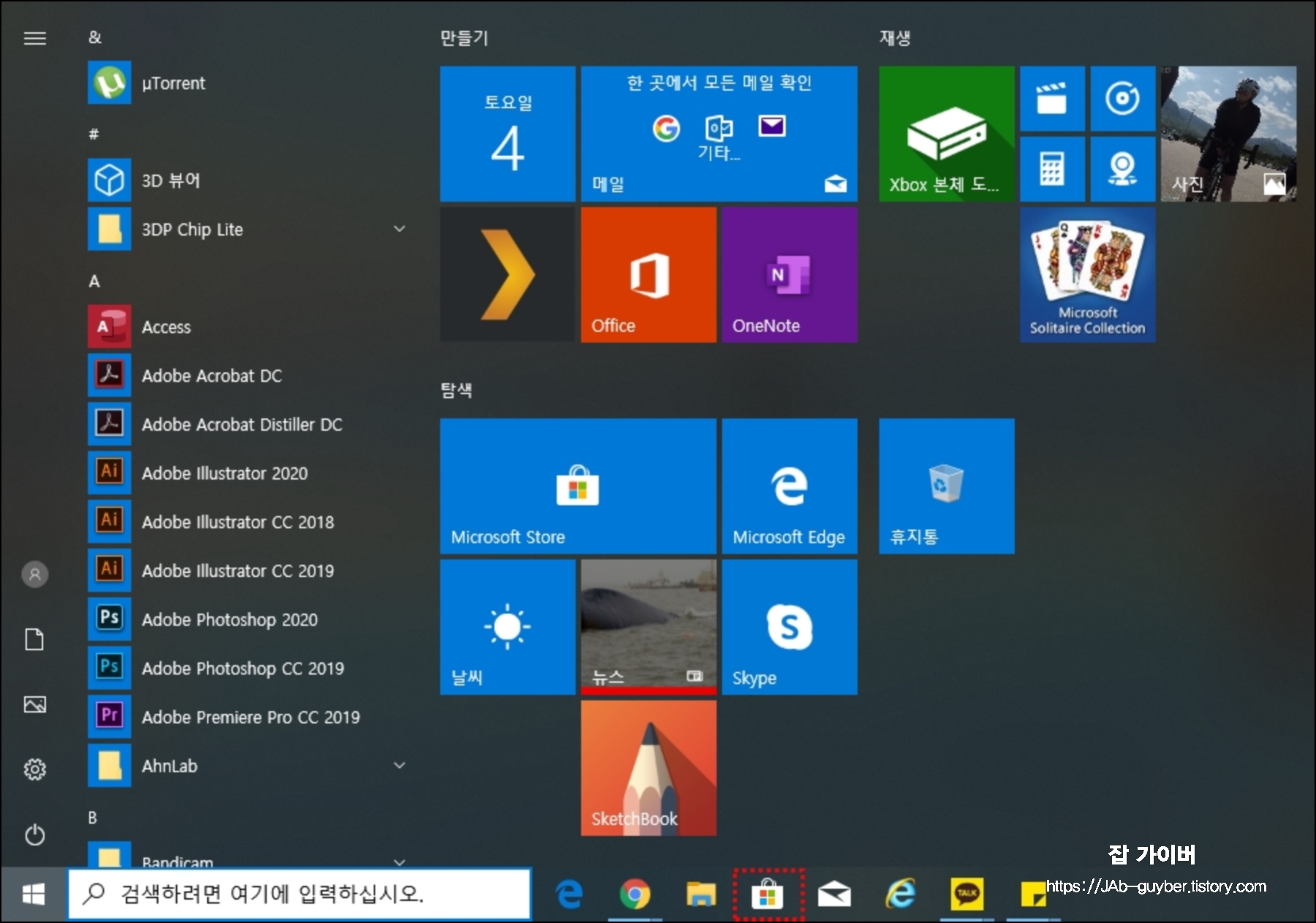This screenshot has width=1316, height=923.
Task: Open the SketchBook tile
Action: 648,768
